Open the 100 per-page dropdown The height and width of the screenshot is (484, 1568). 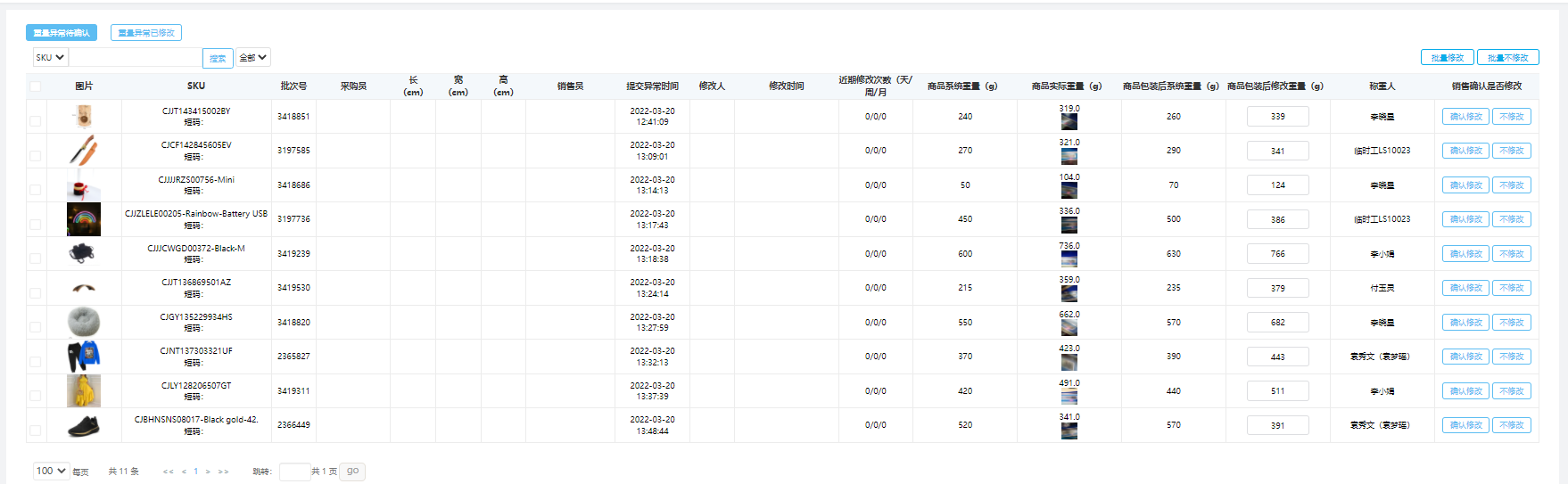(x=51, y=471)
